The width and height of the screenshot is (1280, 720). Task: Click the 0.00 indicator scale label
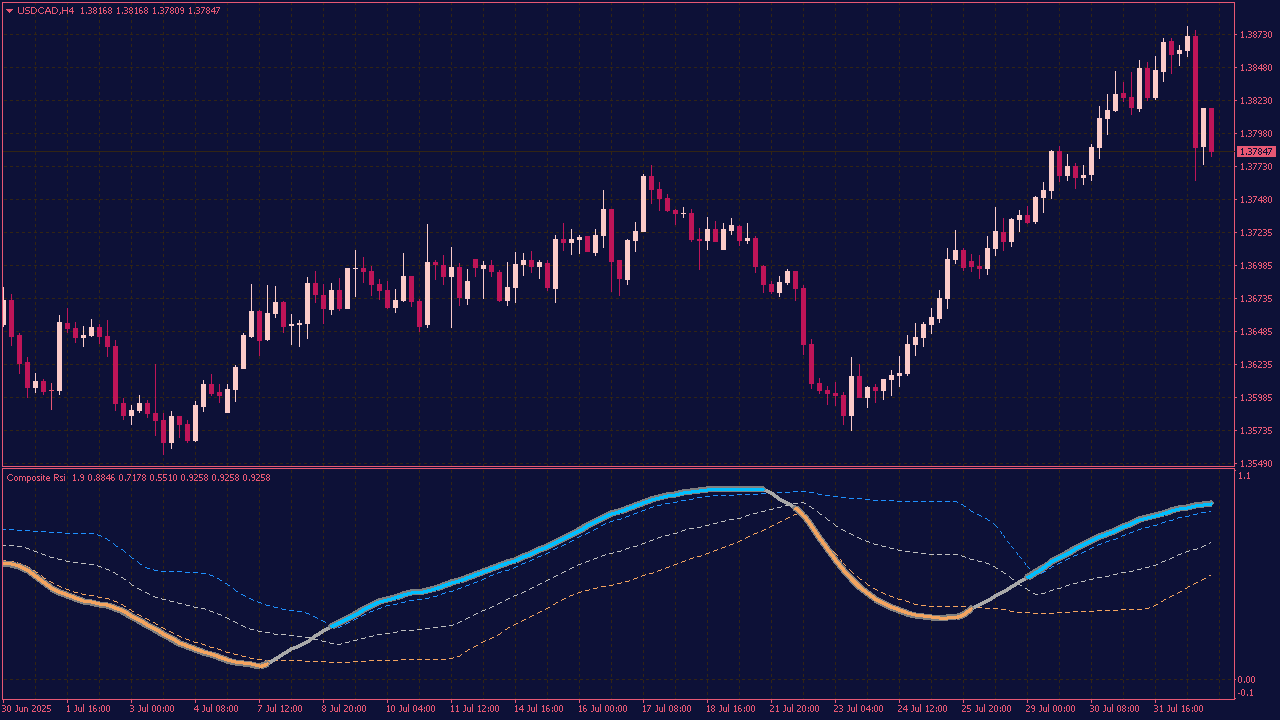(x=1246, y=680)
